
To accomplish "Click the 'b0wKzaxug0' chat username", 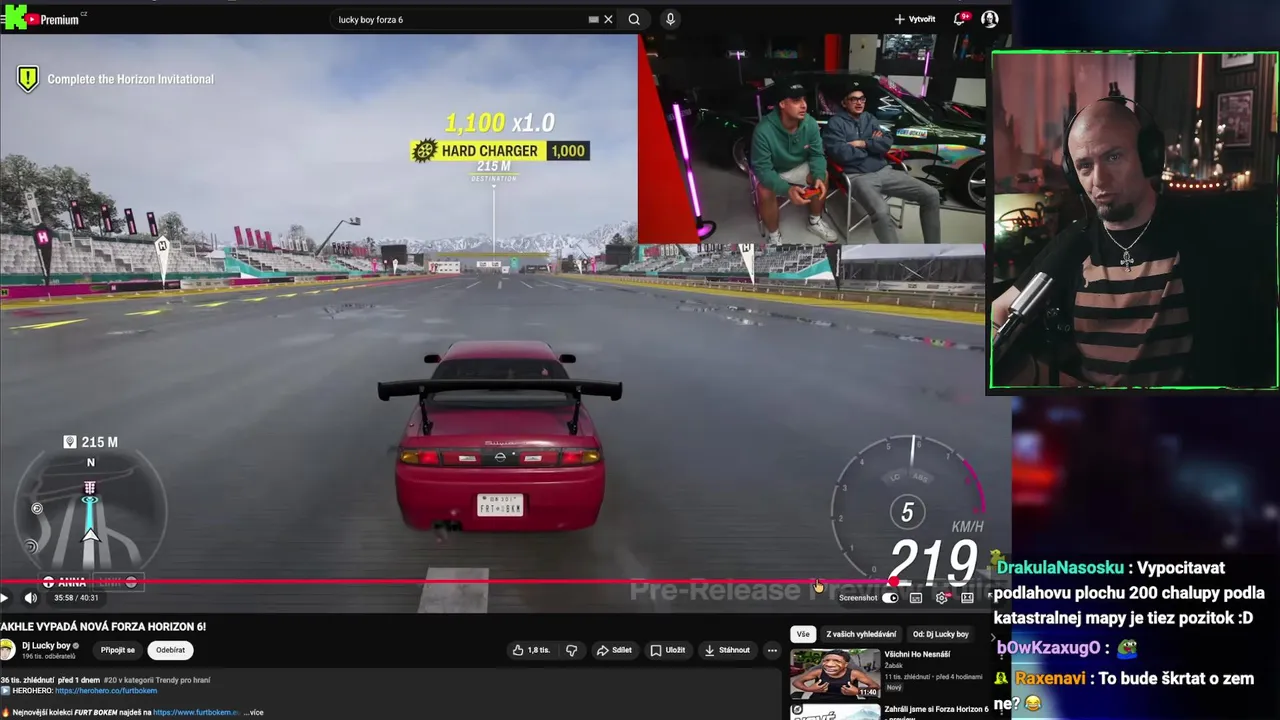I will [1049, 647].
